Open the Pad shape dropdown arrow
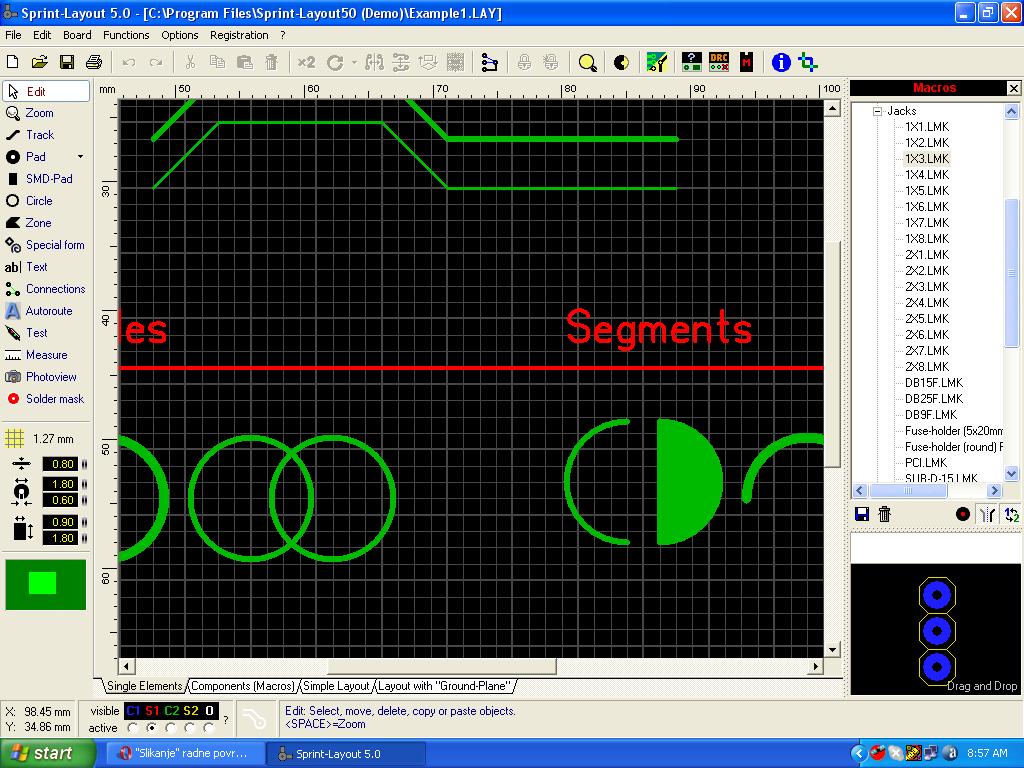The image size is (1024, 768). [x=80, y=157]
